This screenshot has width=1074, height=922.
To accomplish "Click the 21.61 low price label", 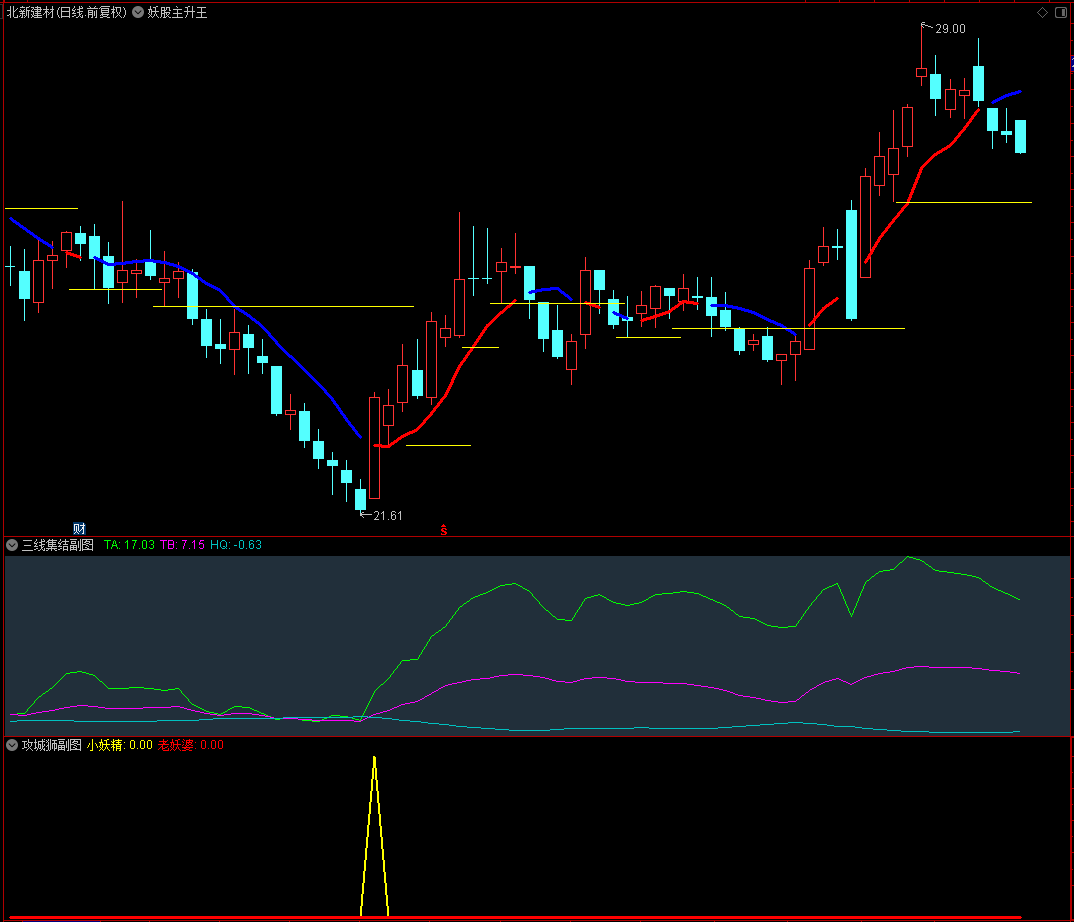I will (388, 516).
